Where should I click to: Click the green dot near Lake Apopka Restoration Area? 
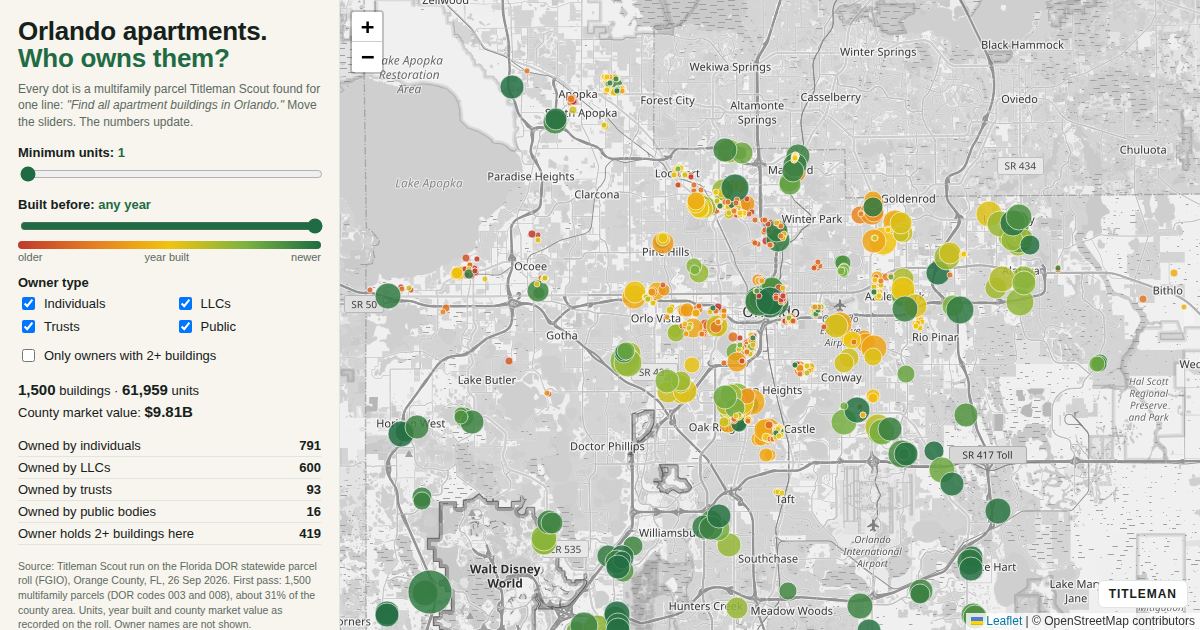512,87
